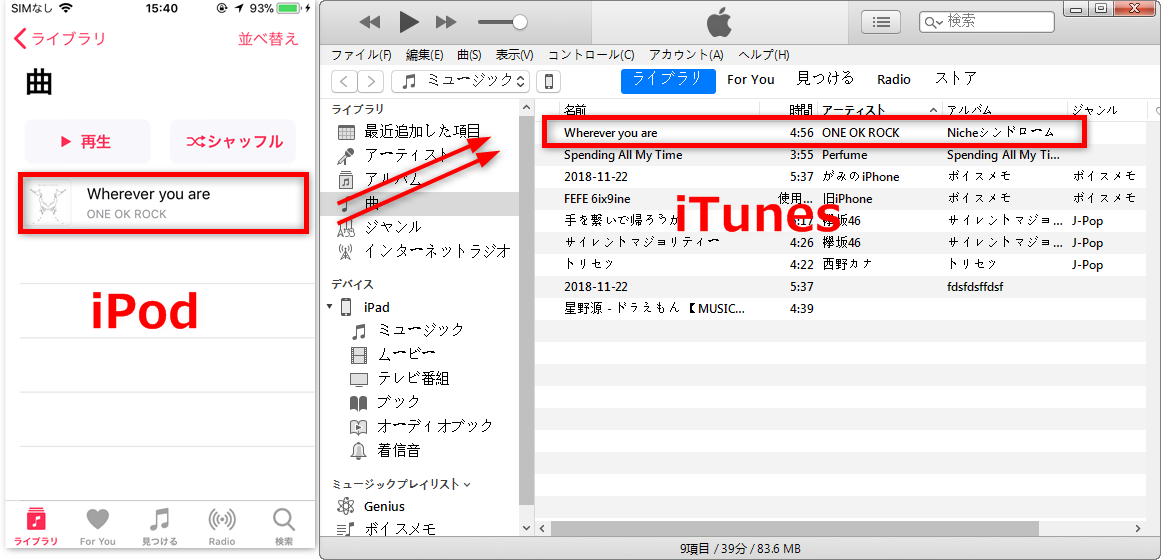Tap Radio icon on iPod tab bar
The image size is (1161, 560).
(x=222, y=518)
